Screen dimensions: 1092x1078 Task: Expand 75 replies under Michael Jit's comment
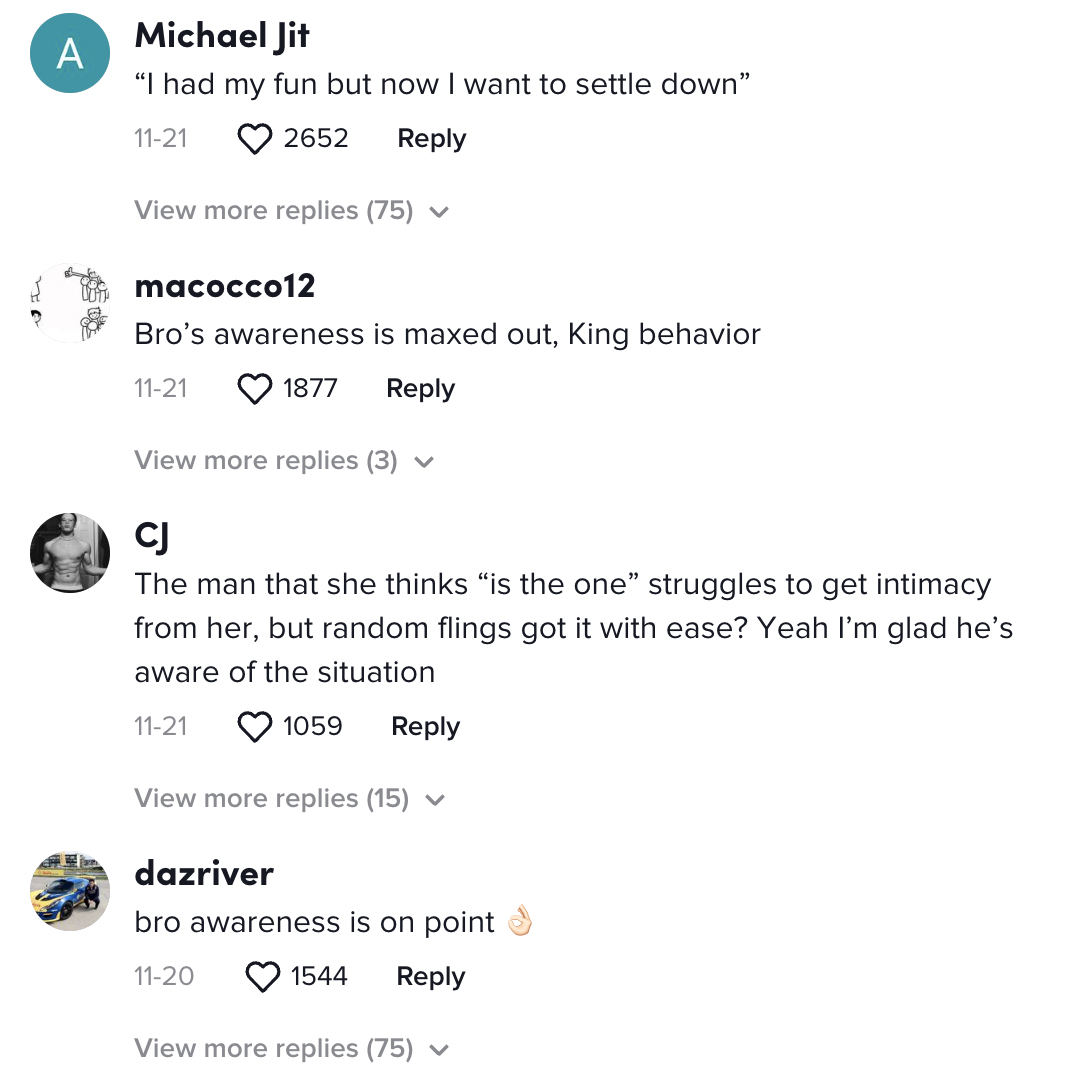pyautogui.click(x=292, y=210)
